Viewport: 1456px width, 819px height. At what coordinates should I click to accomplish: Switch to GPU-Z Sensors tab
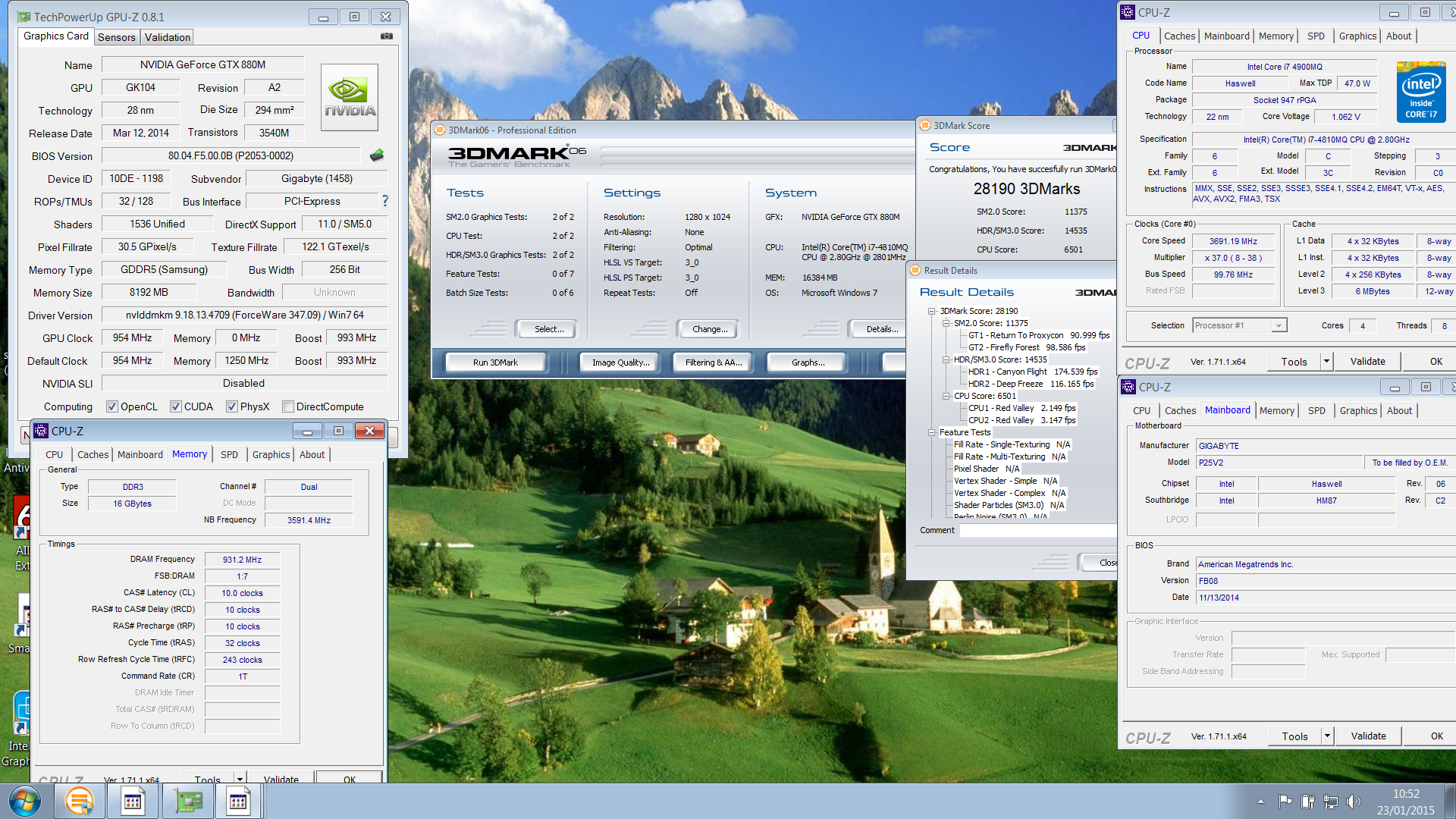(117, 37)
